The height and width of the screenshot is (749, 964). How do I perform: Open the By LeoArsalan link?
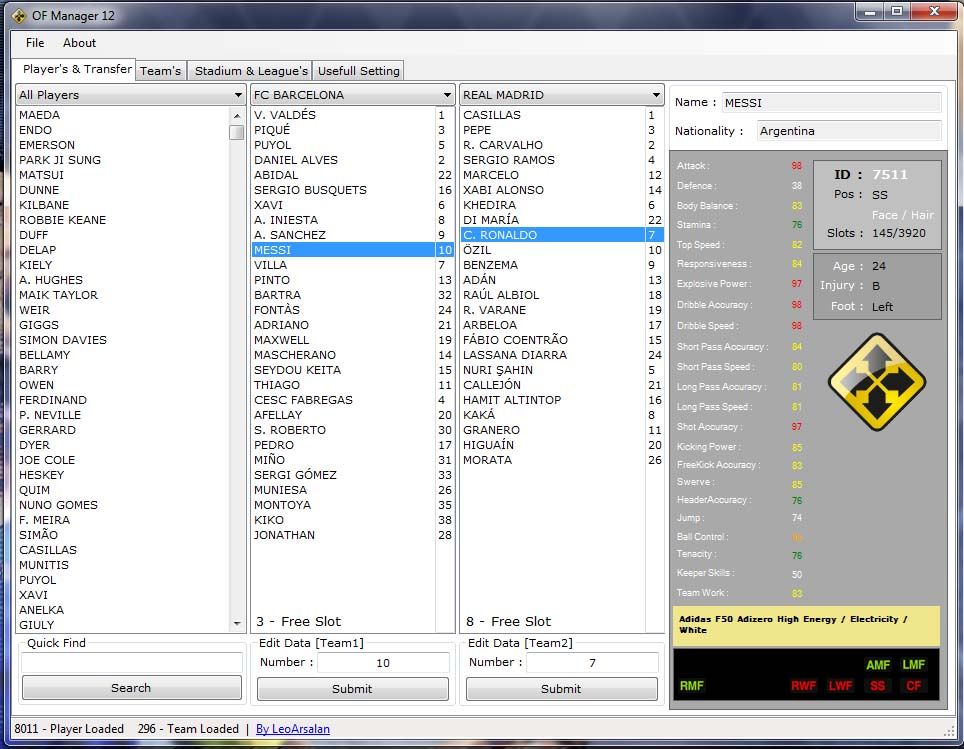(292, 729)
